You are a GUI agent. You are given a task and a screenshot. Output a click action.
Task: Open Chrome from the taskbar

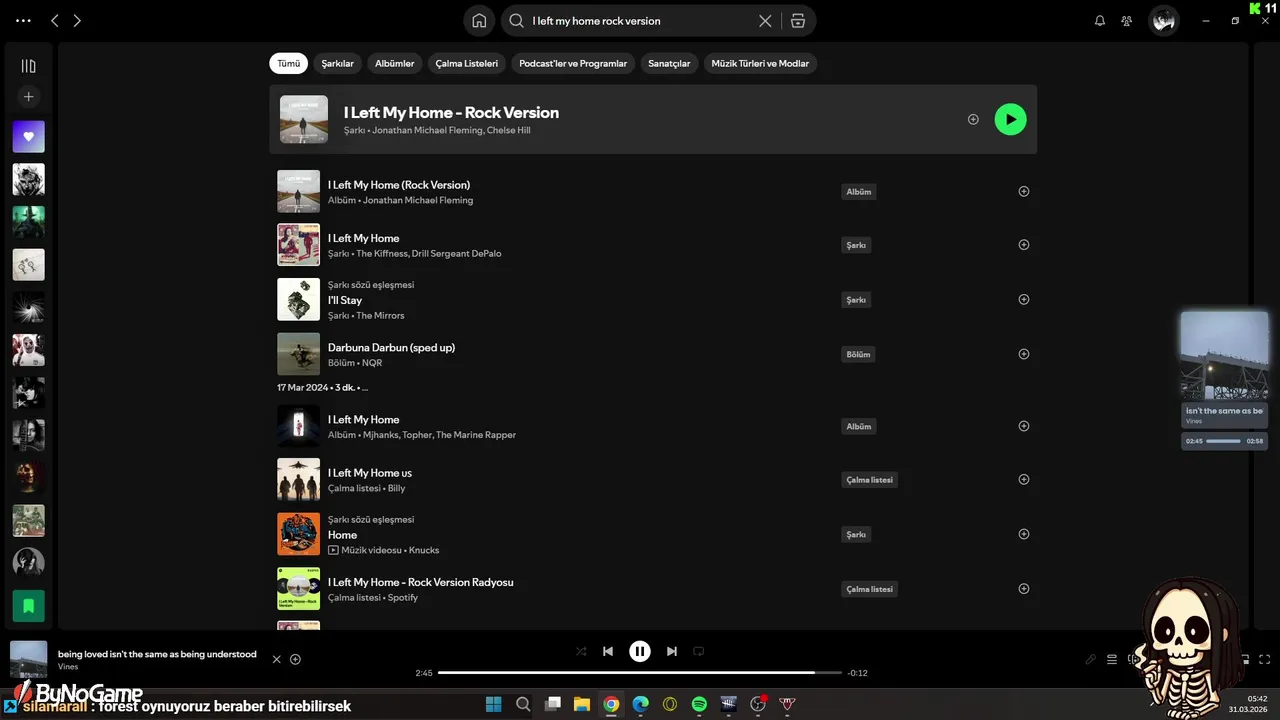[x=611, y=704]
